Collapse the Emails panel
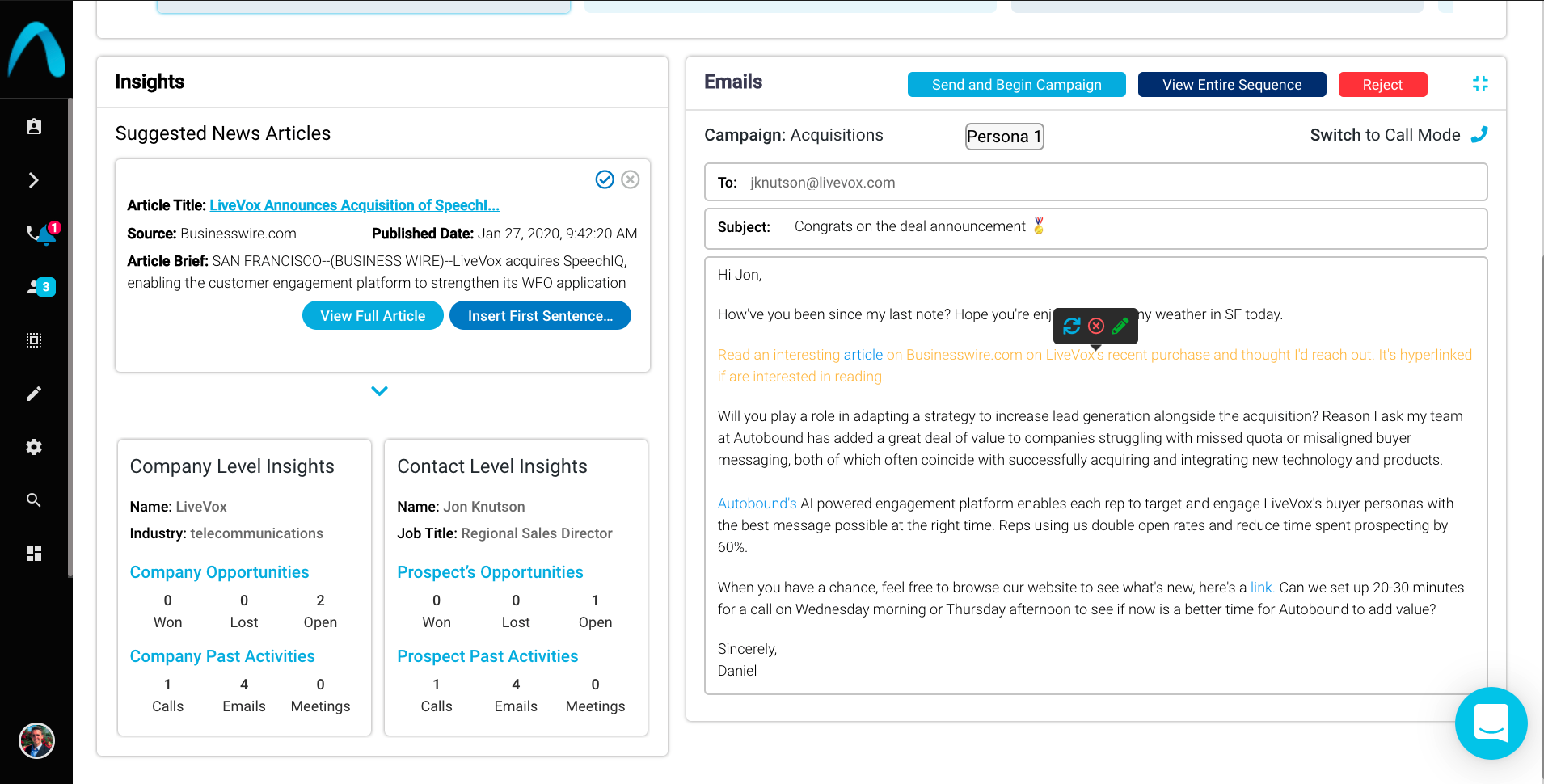The width and height of the screenshot is (1544, 784). 1480,83
